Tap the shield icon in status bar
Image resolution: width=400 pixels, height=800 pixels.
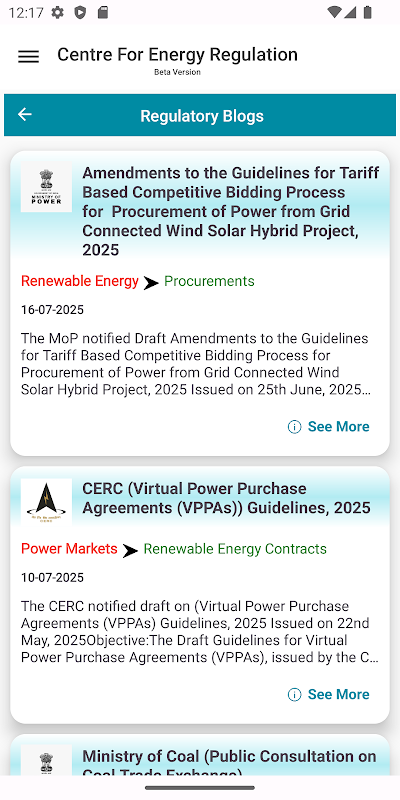pyautogui.click(x=80, y=13)
